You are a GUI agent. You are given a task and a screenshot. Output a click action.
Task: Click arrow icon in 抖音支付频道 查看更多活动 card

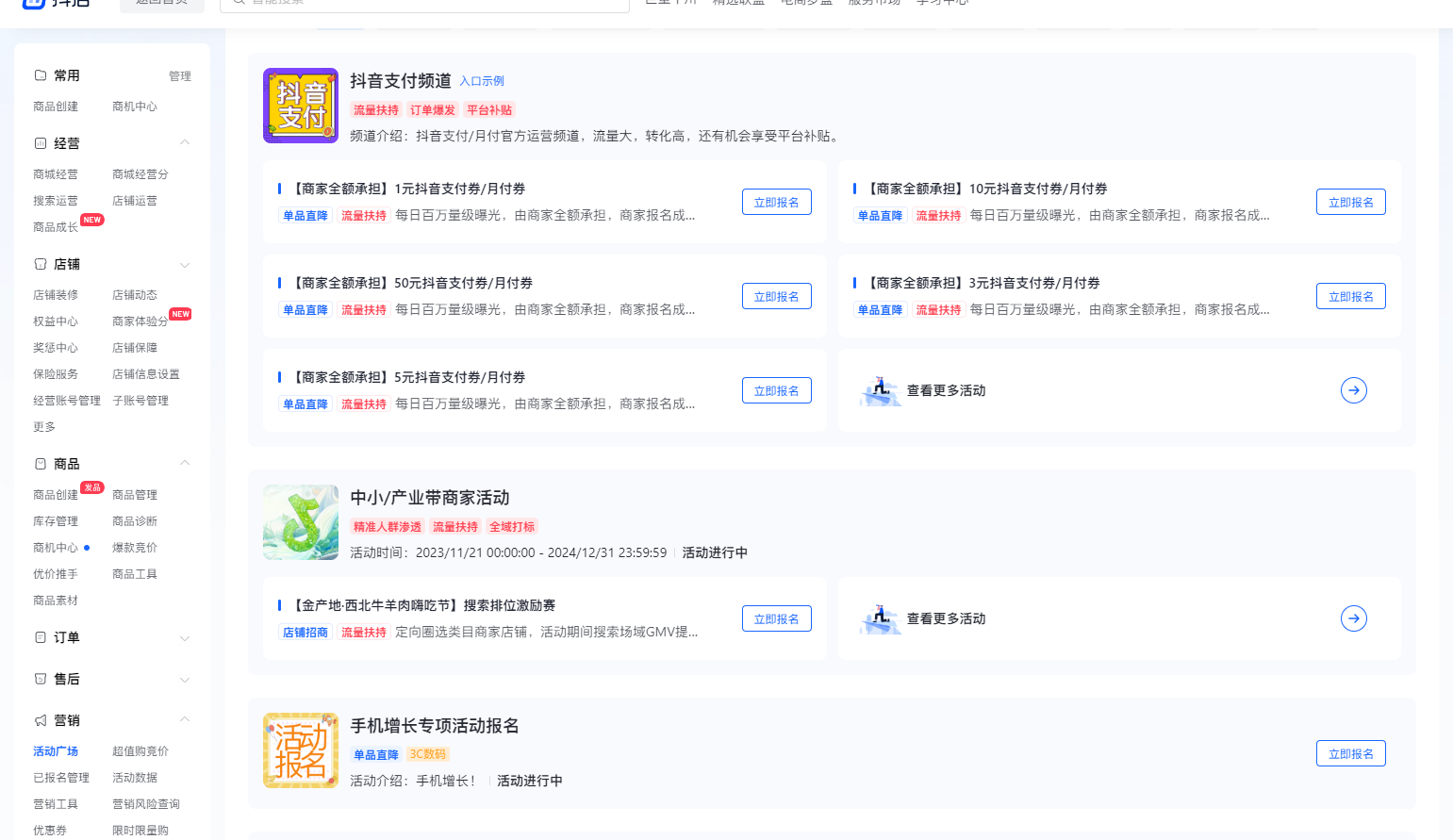(x=1354, y=390)
